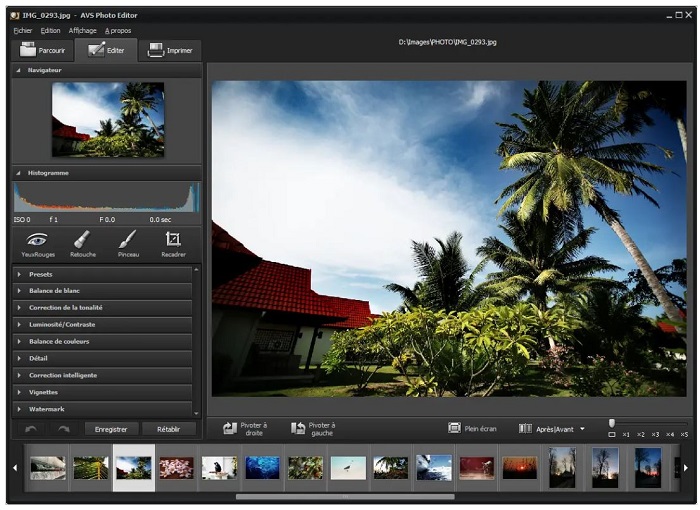
Task: Click the Enregistrer button
Action: click(111, 429)
